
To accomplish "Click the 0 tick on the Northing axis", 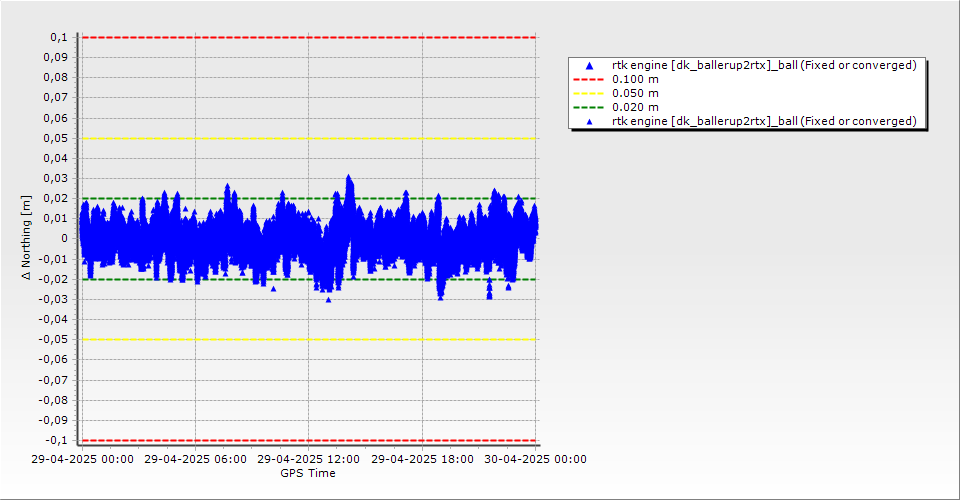I will [64, 238].
